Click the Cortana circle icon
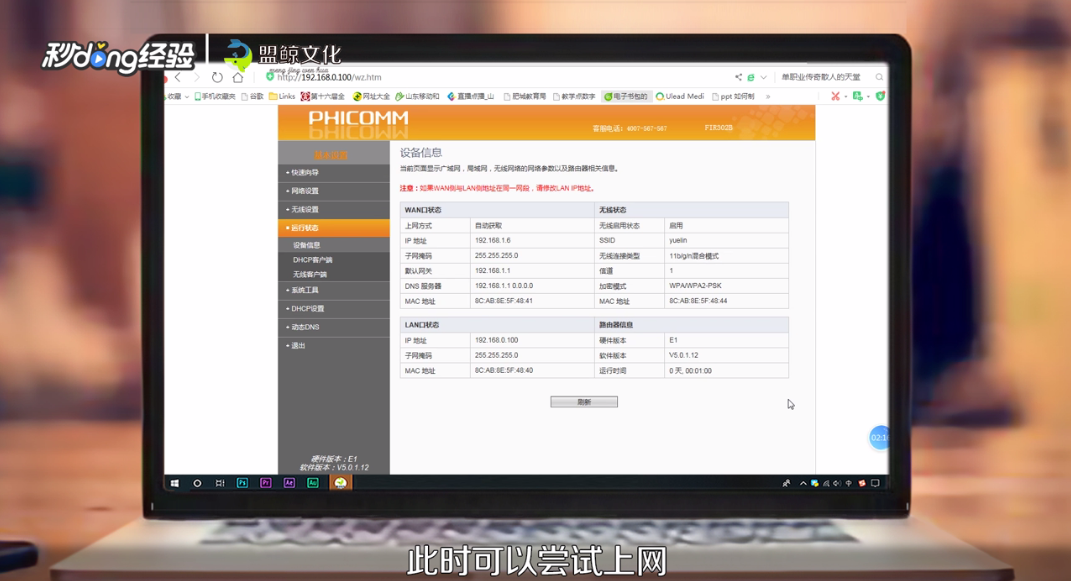 tap(197, 483)
